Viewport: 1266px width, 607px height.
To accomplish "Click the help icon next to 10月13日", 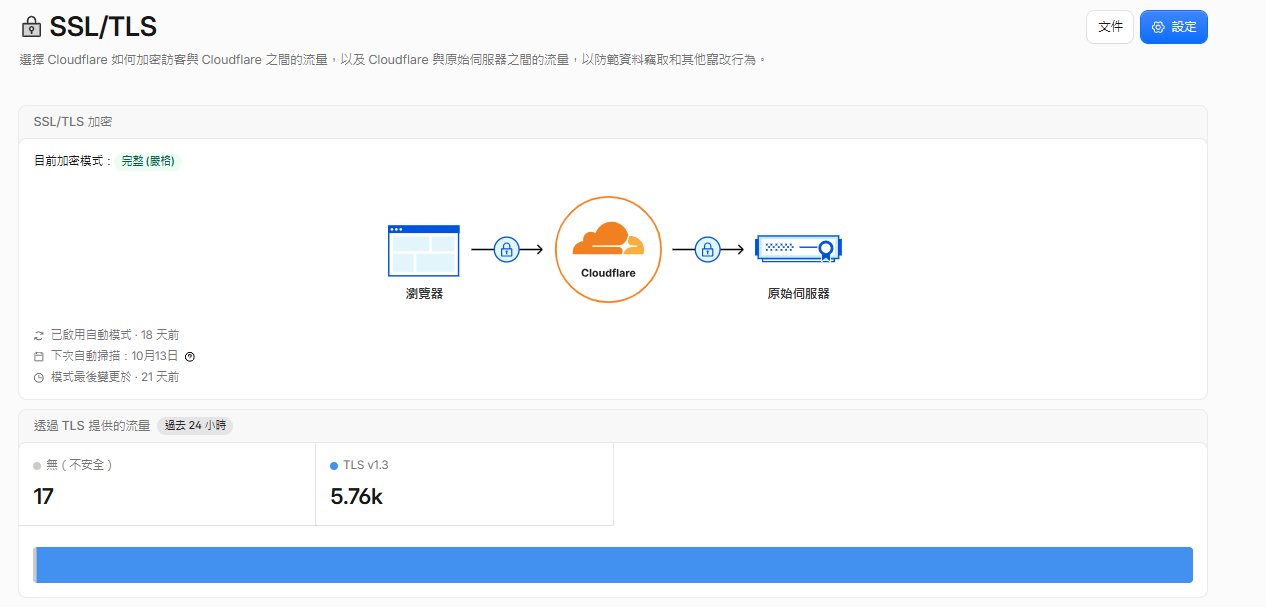I will pyautogui.click(x=190, y=356).
